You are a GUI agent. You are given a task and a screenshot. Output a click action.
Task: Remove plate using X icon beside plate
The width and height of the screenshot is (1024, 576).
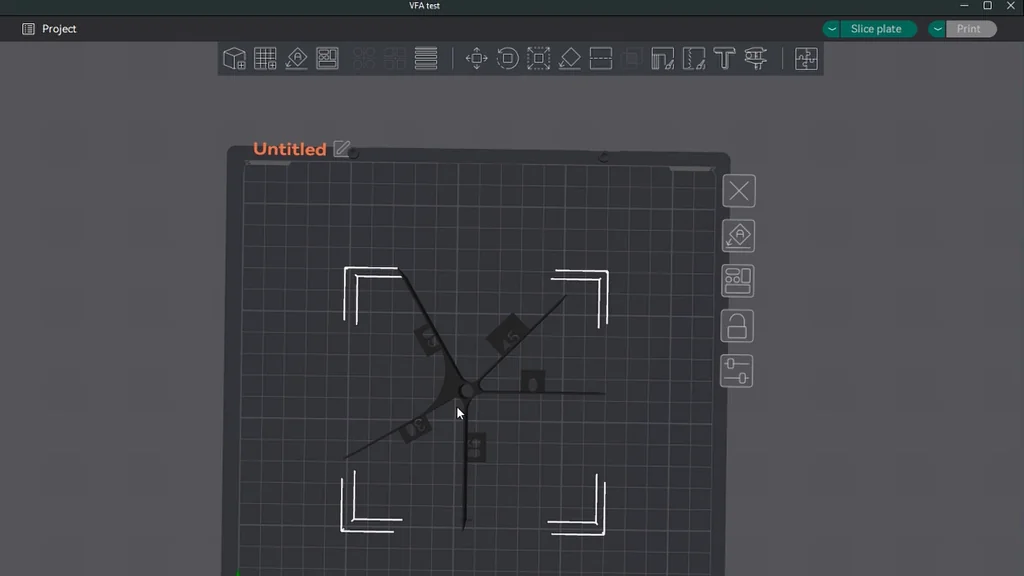[739, 191]
